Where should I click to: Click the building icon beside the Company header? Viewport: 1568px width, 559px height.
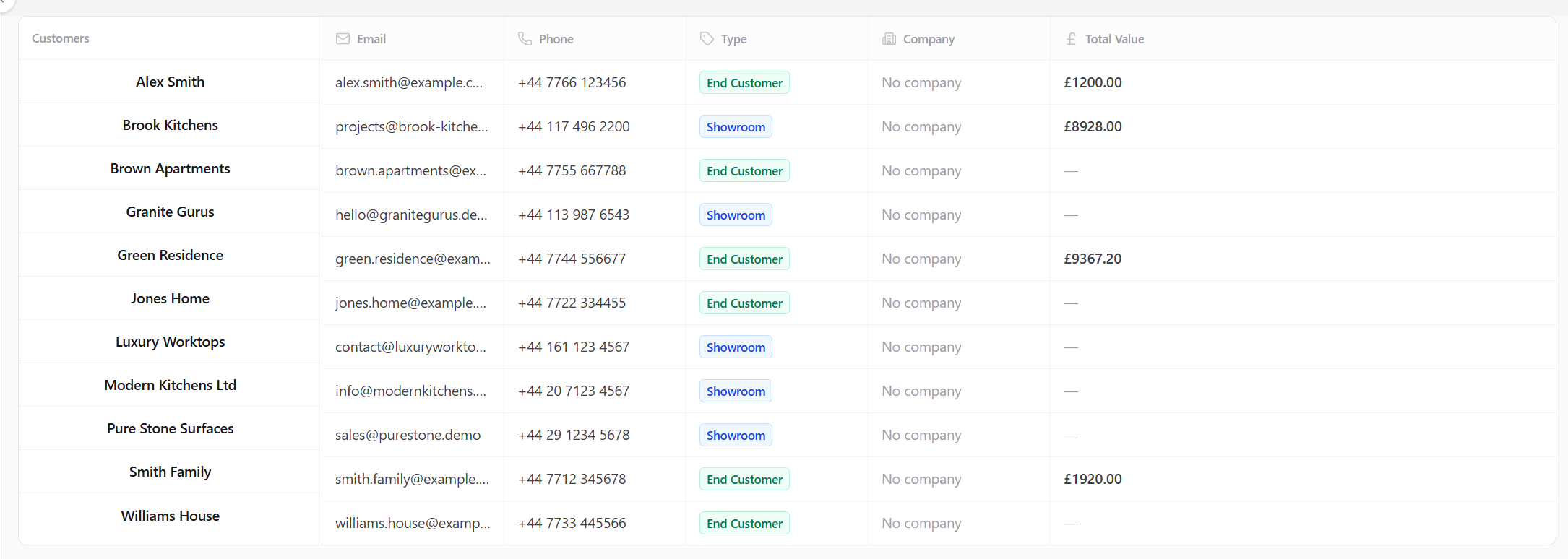pos(889,39)
